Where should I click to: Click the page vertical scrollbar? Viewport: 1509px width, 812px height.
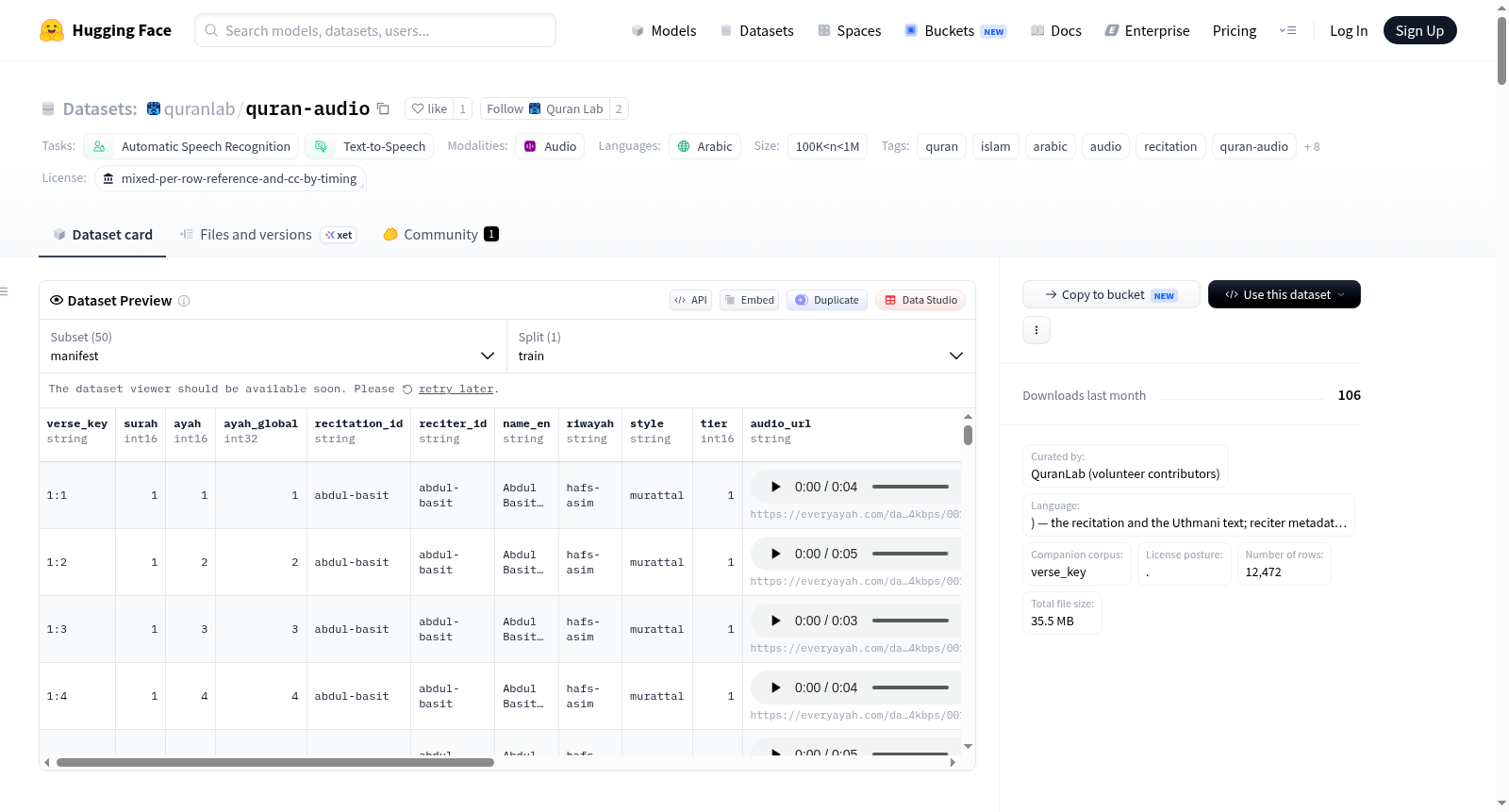[1501, 51]
